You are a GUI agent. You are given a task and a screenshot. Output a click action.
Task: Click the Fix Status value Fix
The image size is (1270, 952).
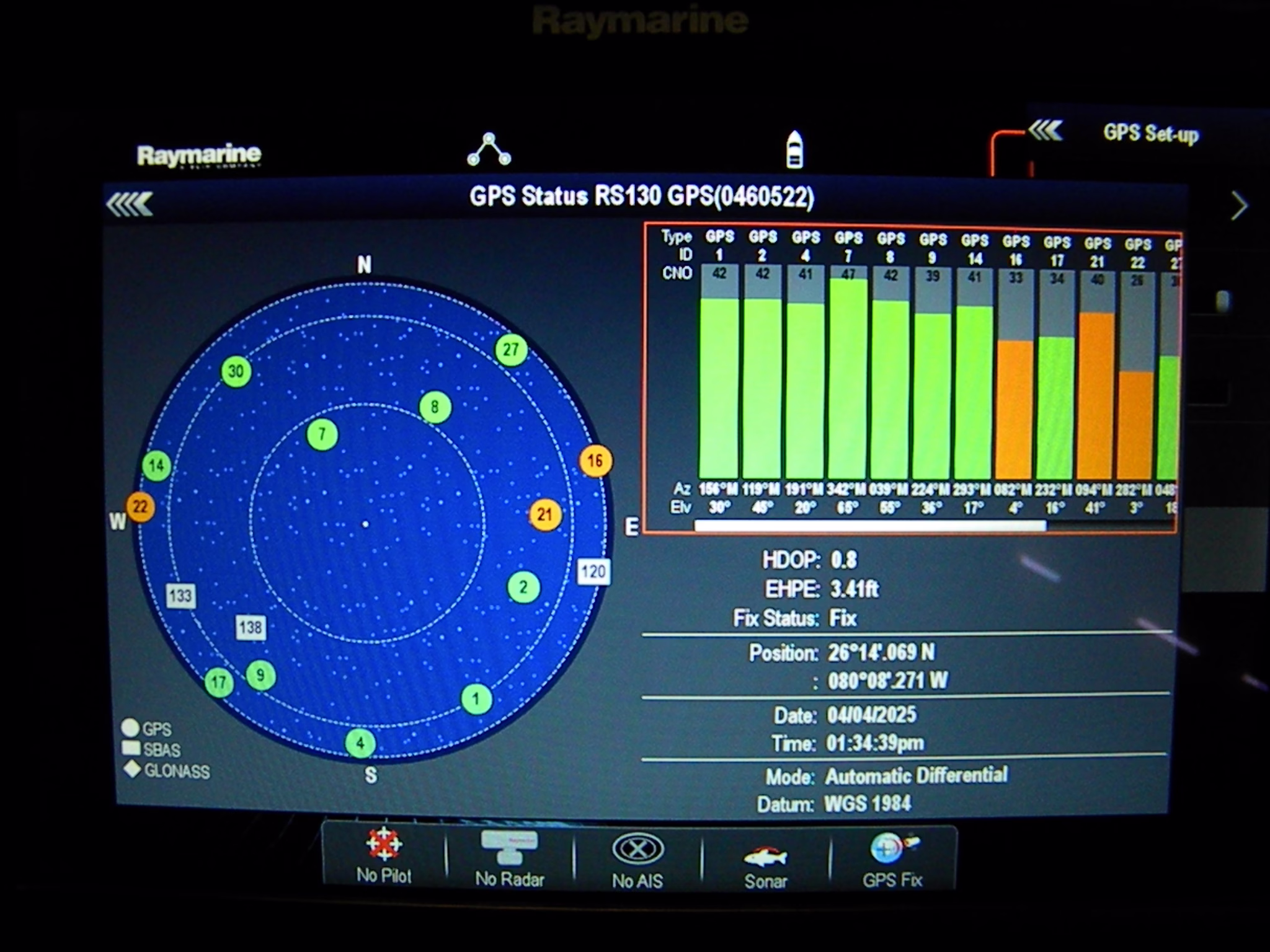point(843,618)
